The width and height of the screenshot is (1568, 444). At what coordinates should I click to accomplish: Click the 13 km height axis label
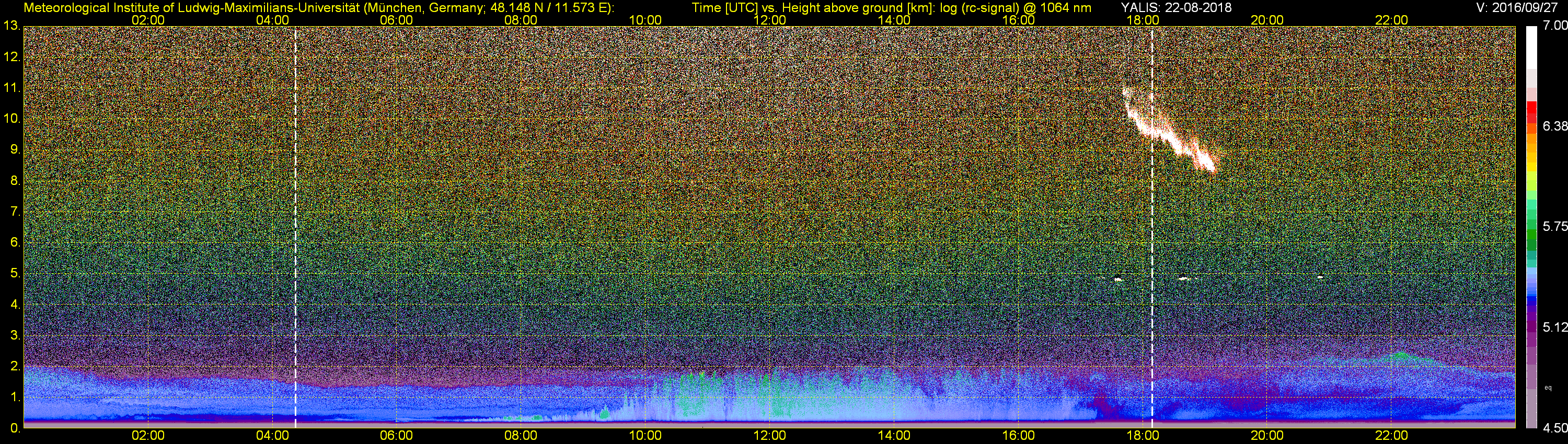click(11, 26)
